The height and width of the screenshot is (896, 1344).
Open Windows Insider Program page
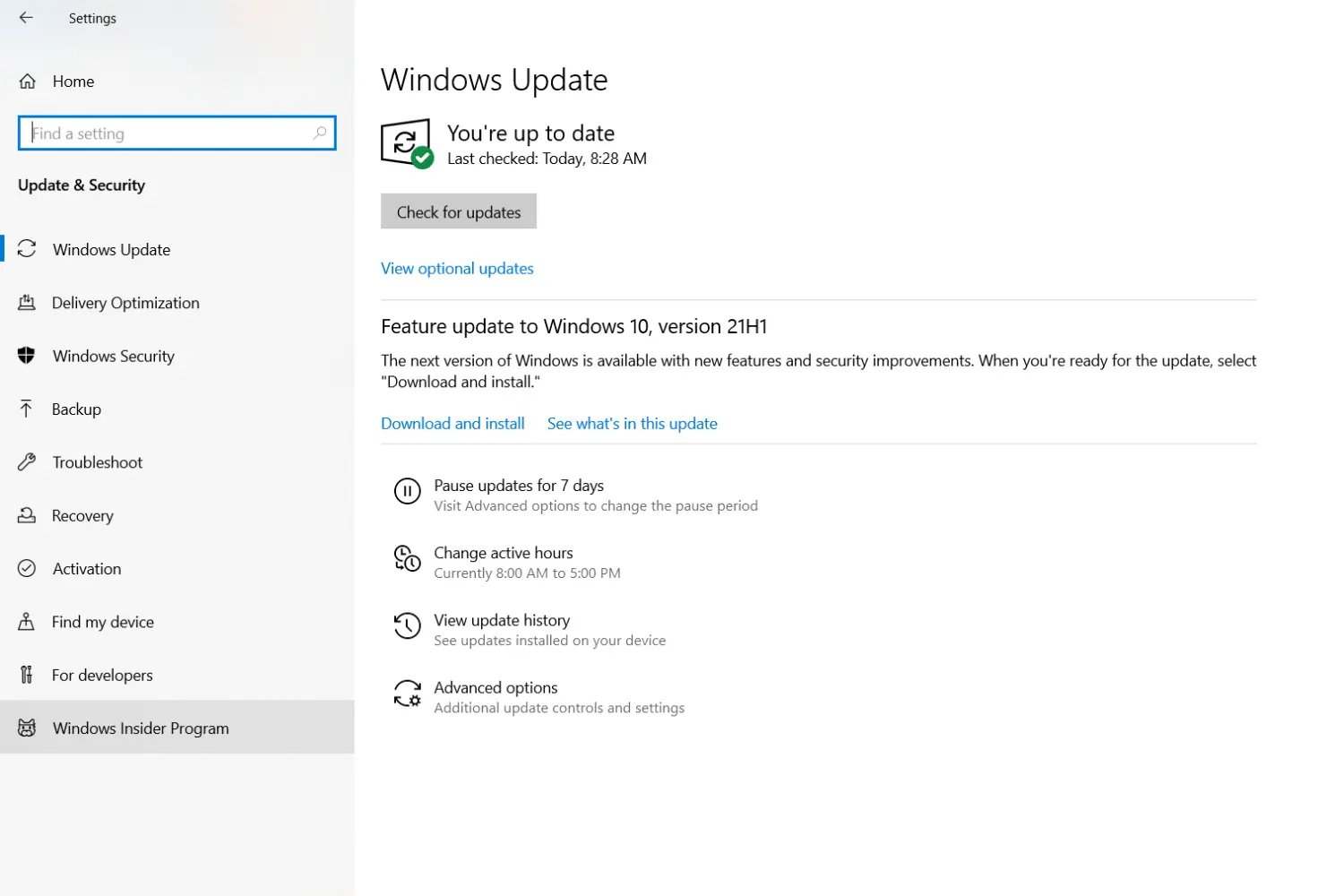coord(177,728)
